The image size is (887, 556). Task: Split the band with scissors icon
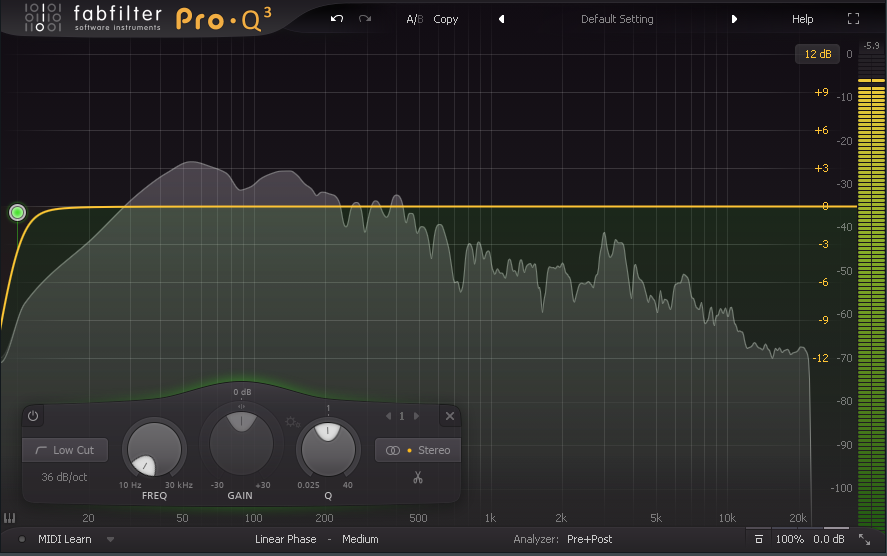[x=418, y=478]
